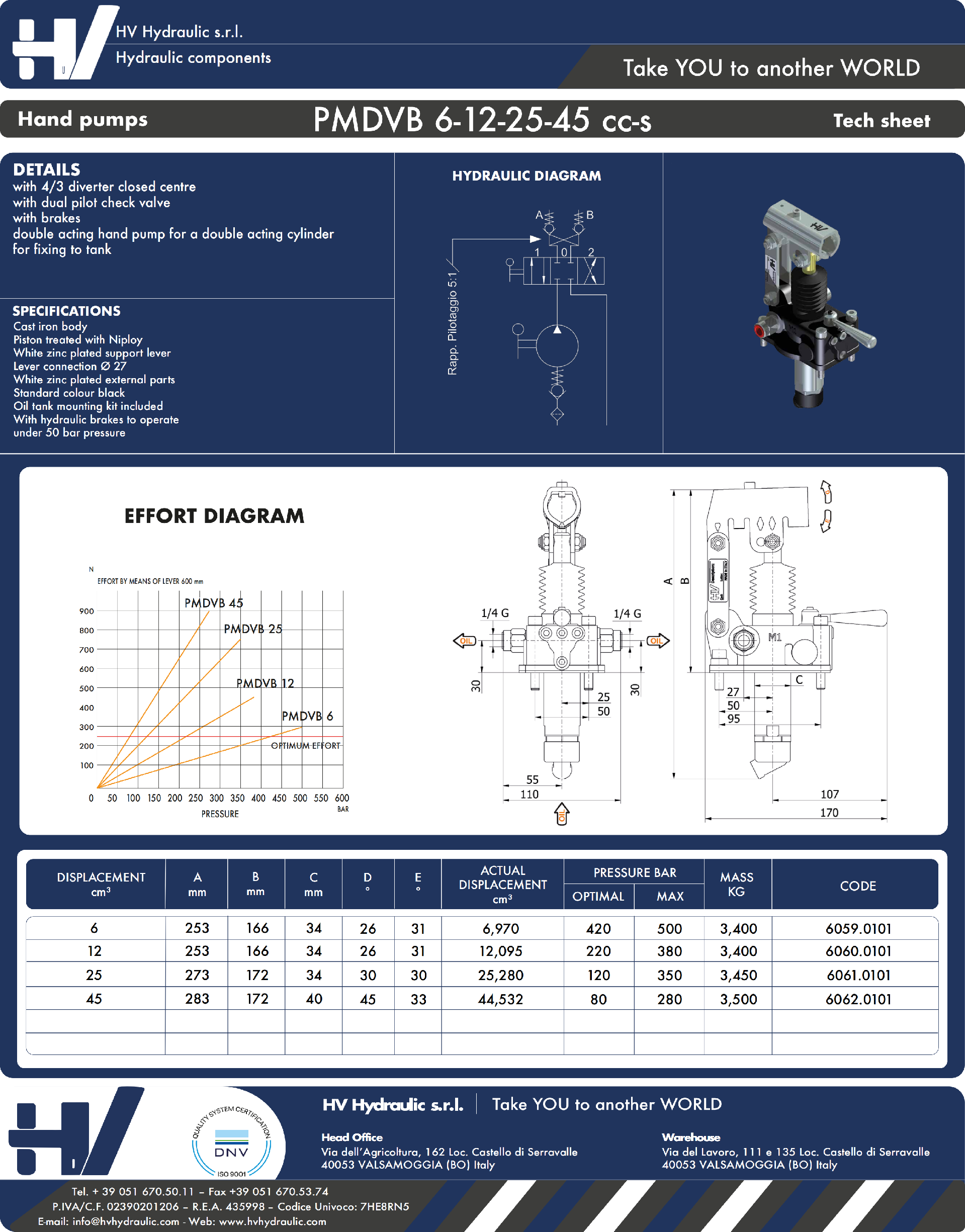Click the 'CODE' column header

tap(858, 886)
